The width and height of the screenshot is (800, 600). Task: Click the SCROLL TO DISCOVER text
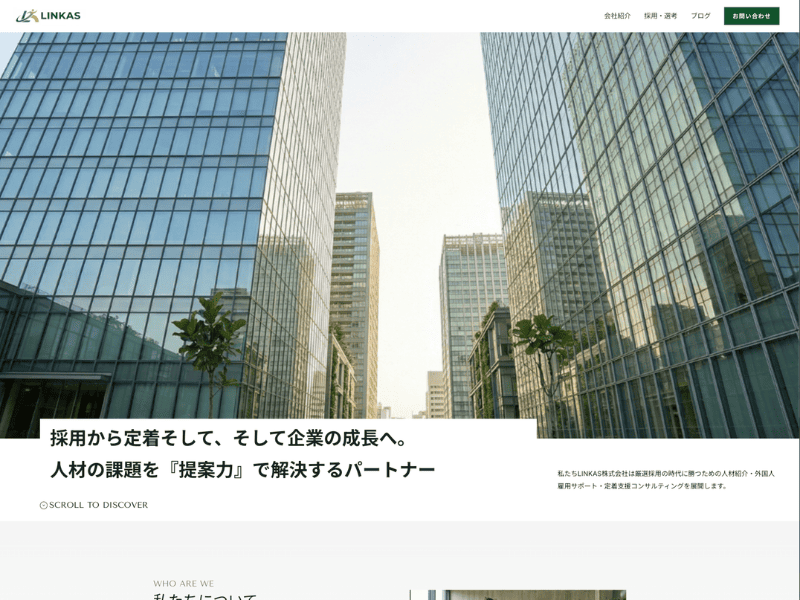click(98, 505)
